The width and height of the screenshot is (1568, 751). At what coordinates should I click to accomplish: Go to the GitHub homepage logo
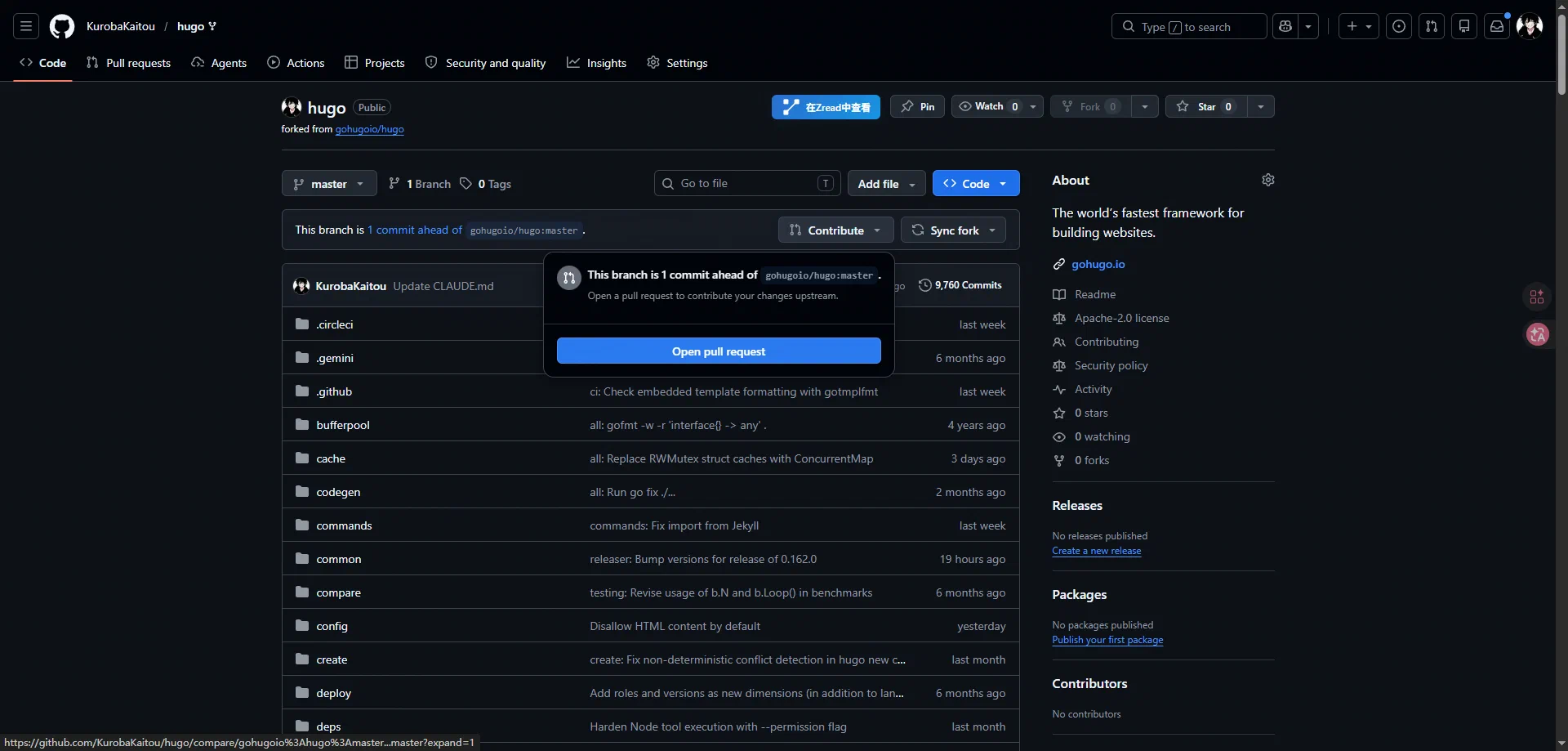[x=62, y=26]
